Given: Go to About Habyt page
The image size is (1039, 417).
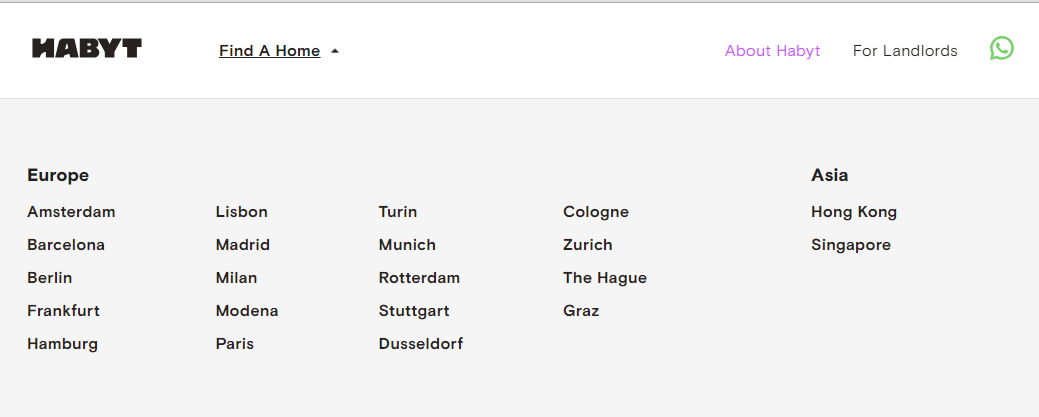Looking at the screenshot, I should [772, 51].
